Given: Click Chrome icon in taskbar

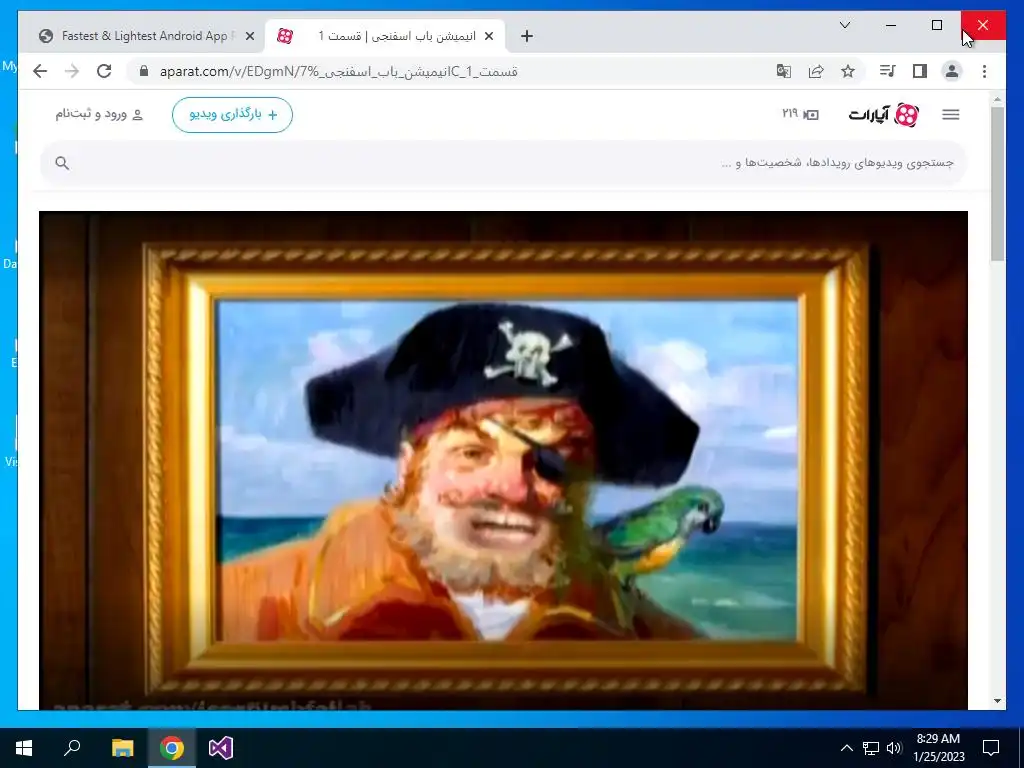Looking at the screenshot, I should [x=172, y=748].
